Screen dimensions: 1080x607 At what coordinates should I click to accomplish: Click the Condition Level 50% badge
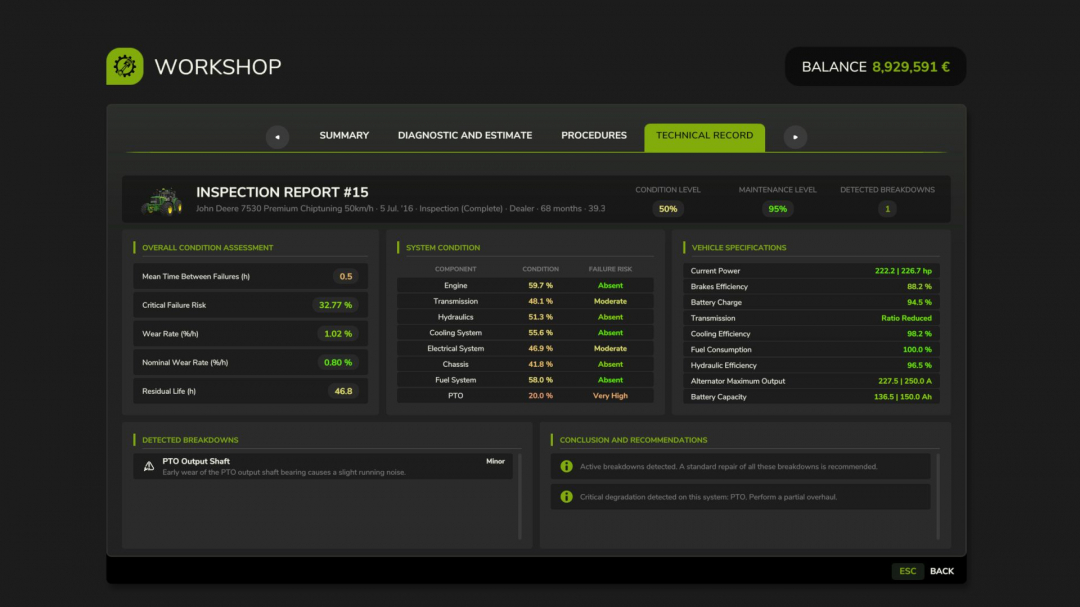click(x=667, y=209)
